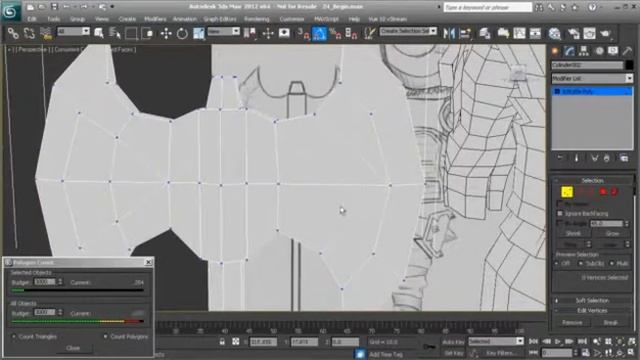Toggle the Spinner Snap icon
The height and width of the screenshot is (360, 640).
pyautogui.click(x=351, y=33)
